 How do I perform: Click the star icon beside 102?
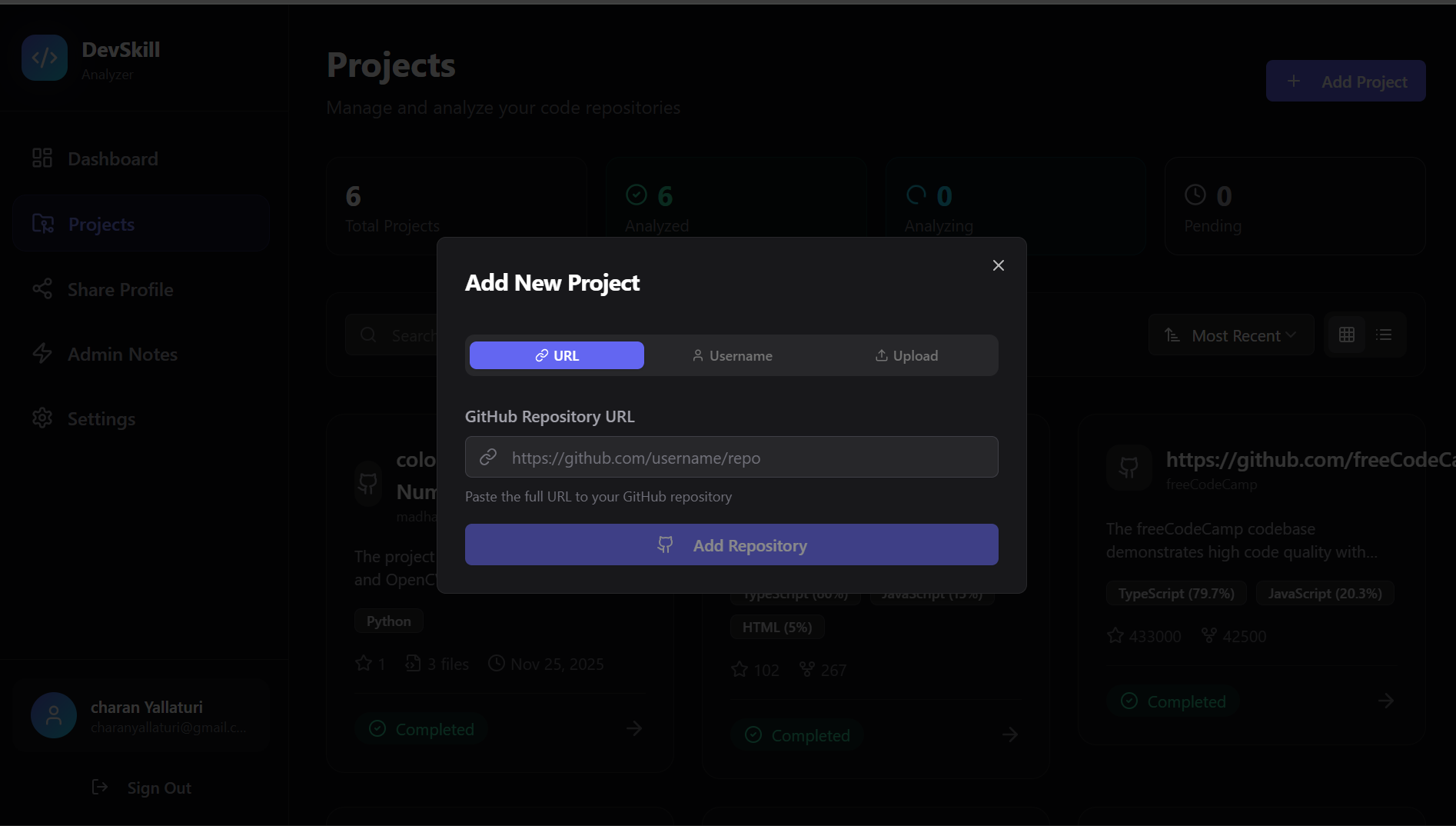pyautogui.click(x=740, y=669)
